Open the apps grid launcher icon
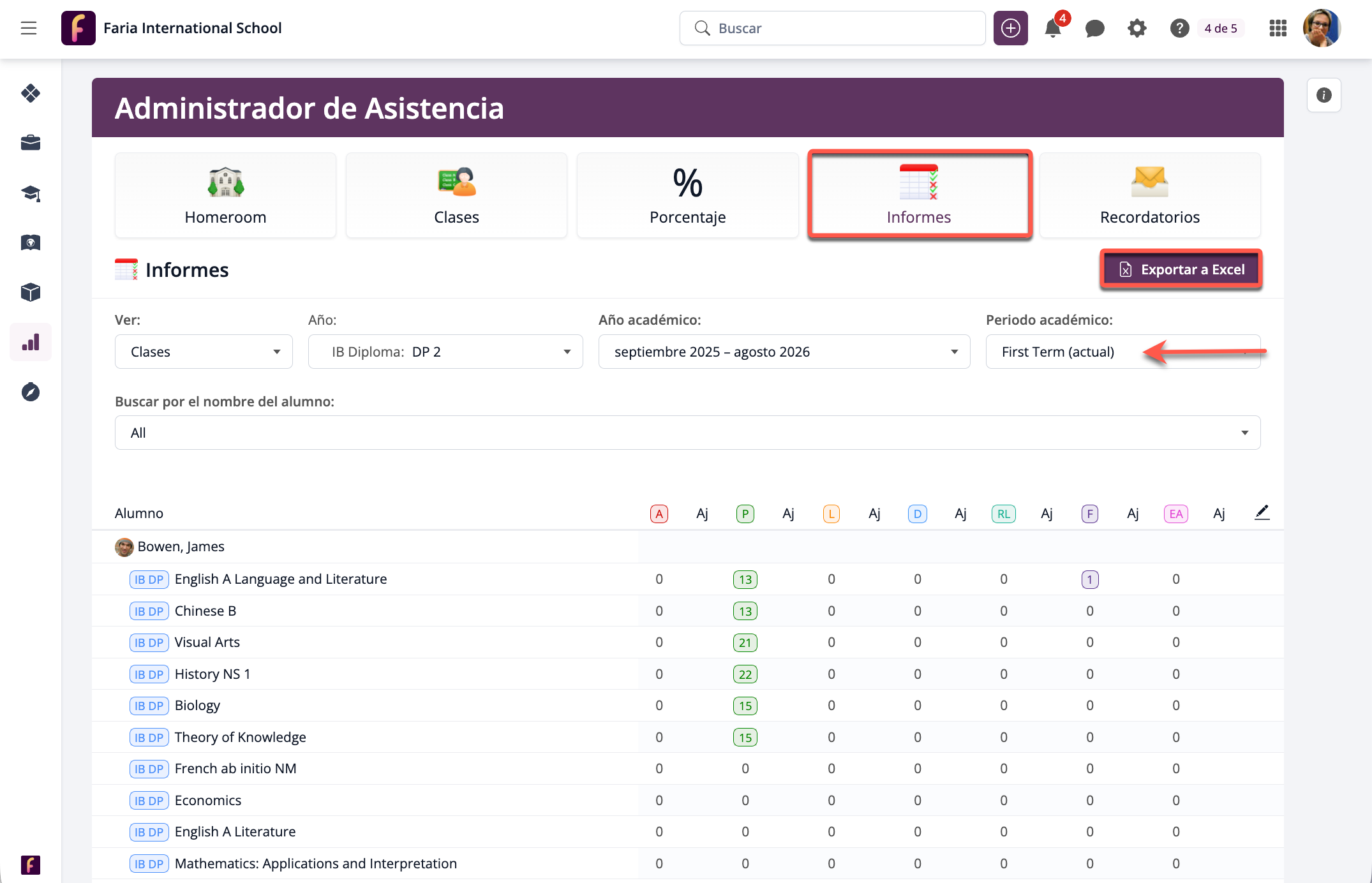Image resolution: width=1372 pixels, height=883 pixels. pos(1278,28)
